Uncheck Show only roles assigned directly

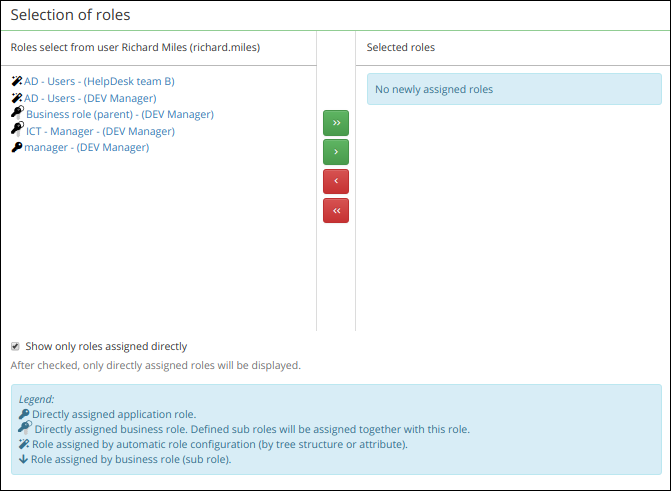coord(15,346)
